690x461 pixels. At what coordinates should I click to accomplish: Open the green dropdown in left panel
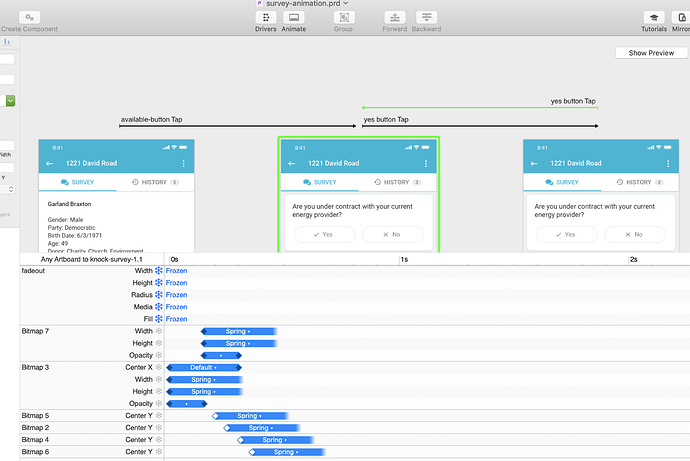click(10, 101)
